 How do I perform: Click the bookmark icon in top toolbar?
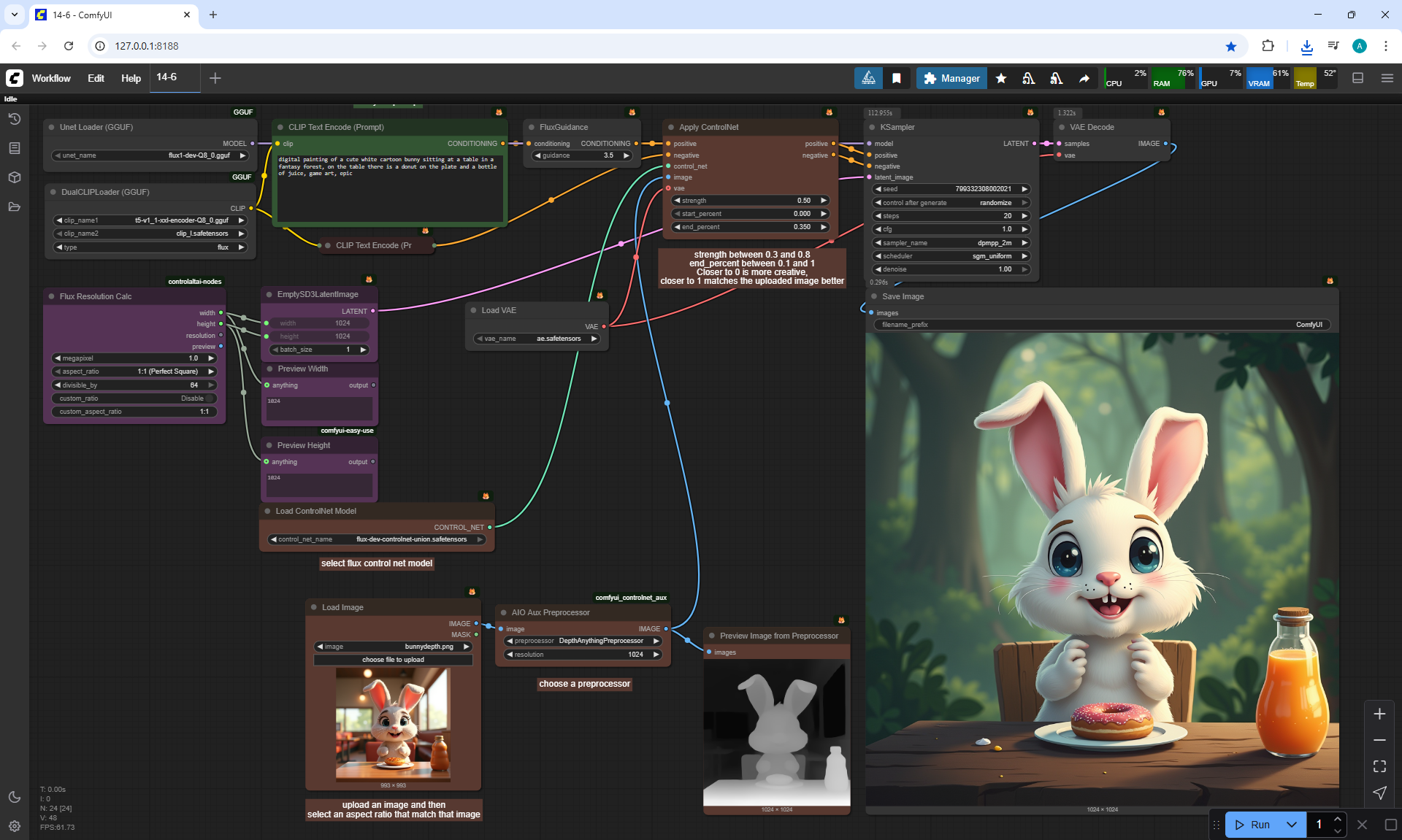tap(897, 78)
